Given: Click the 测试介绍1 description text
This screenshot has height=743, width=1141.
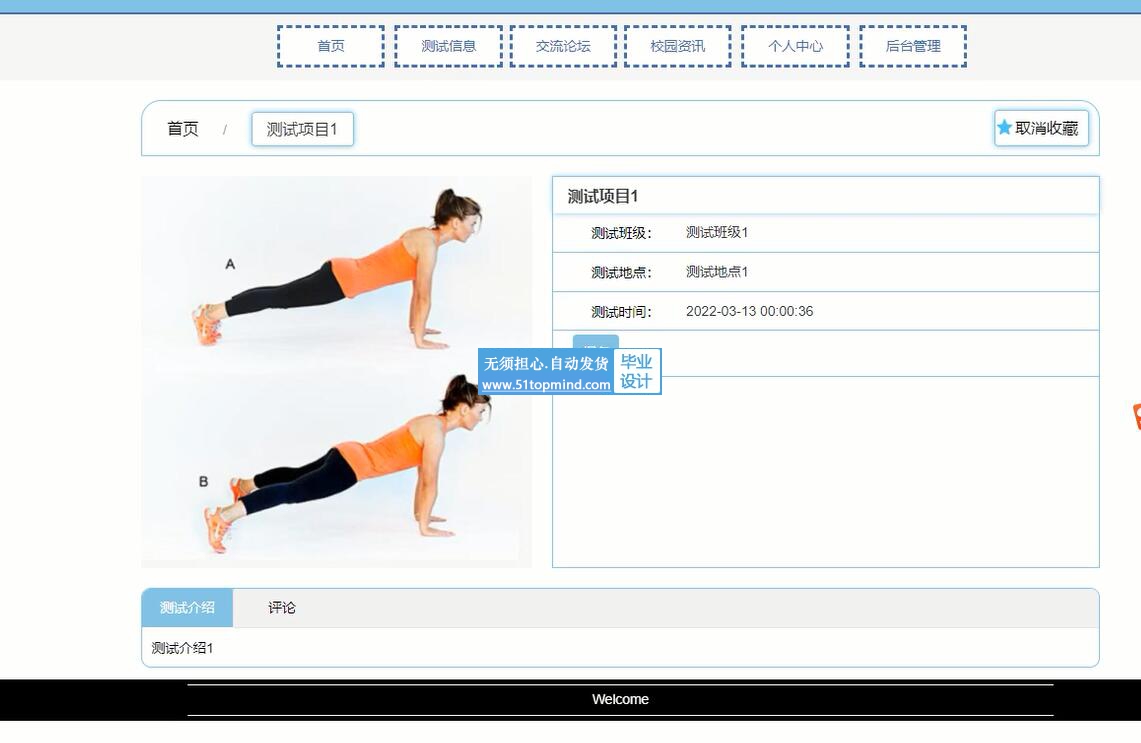Looking at the screenshot, I should [x=182, y=648].
